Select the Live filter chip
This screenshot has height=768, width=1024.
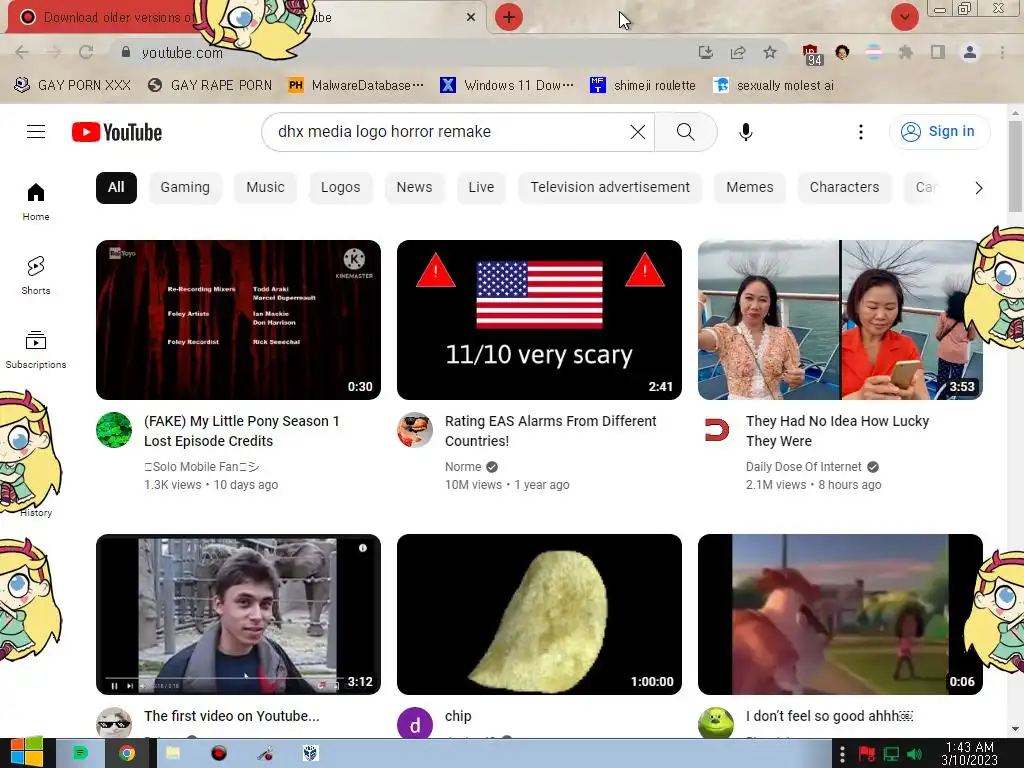pyautogui.click(x=481, y=187)
